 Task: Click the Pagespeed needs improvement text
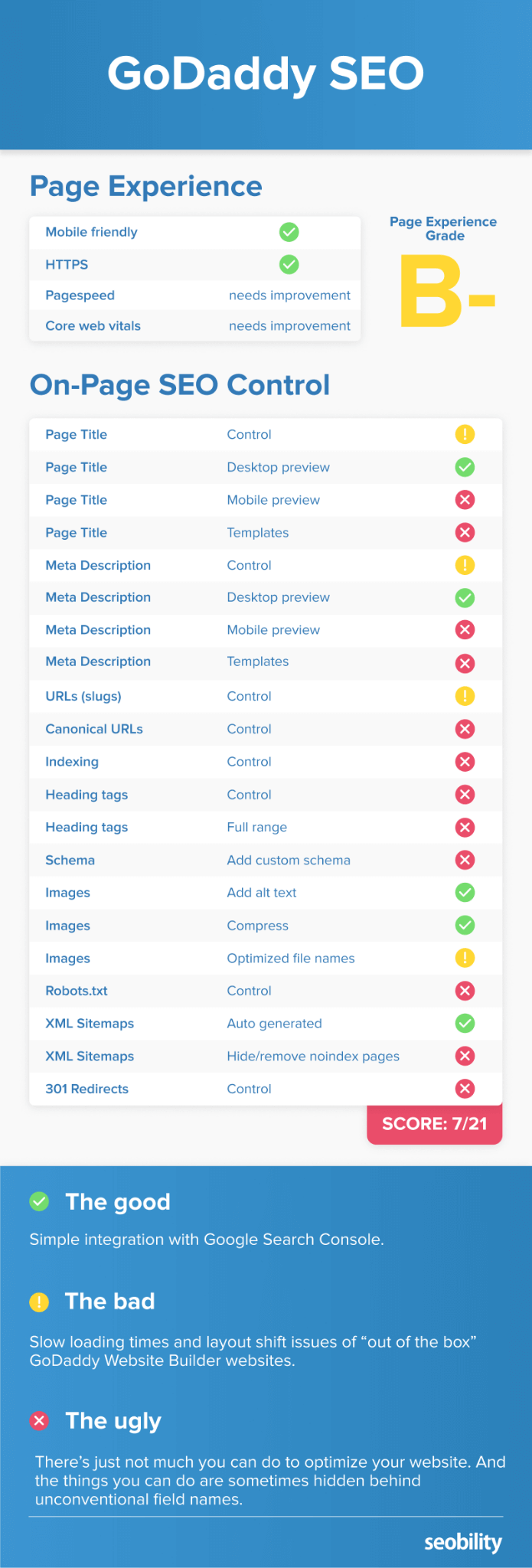pos(289,296)
